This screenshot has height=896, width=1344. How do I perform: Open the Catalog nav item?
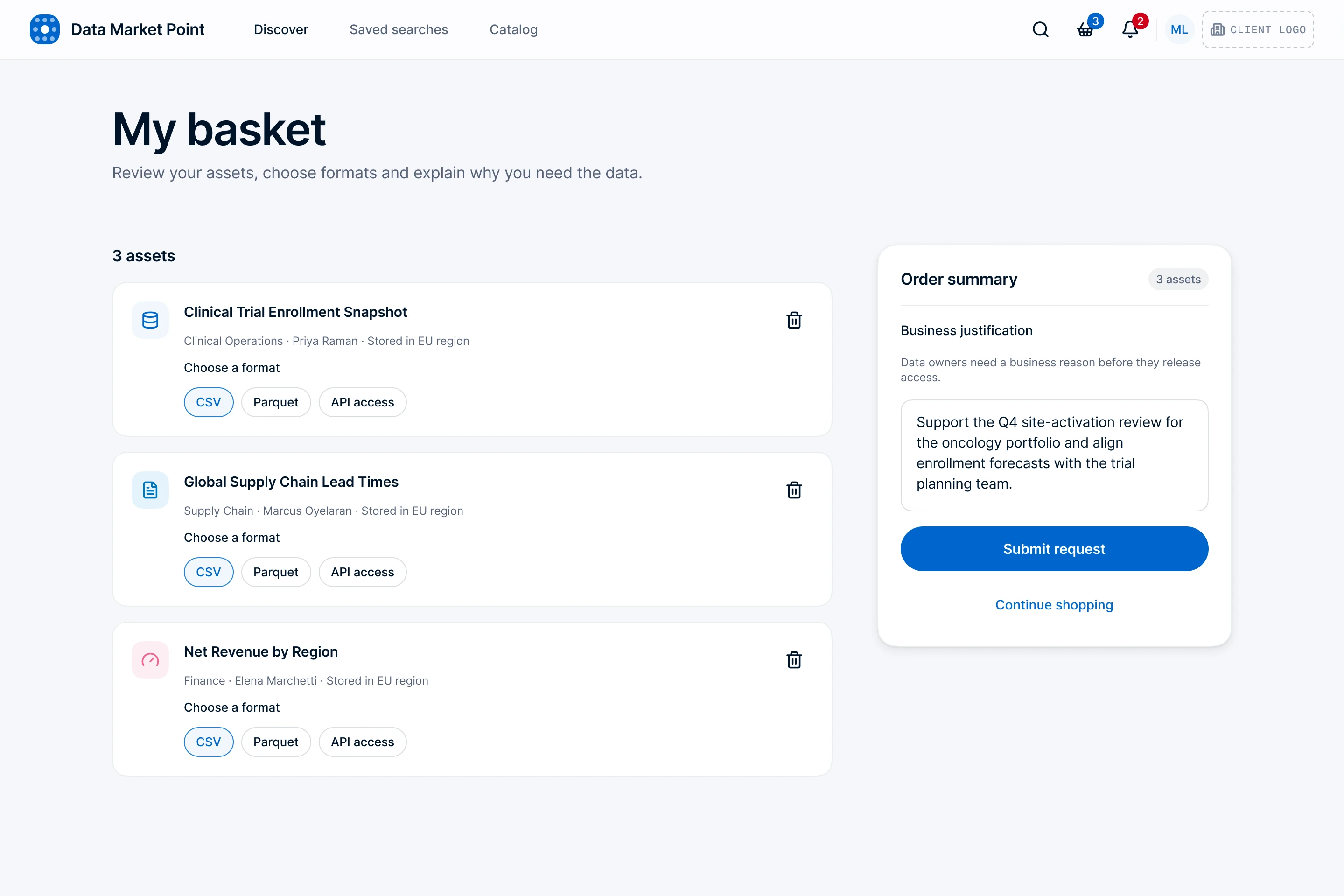pyautogui.click(x=514, y=29)
